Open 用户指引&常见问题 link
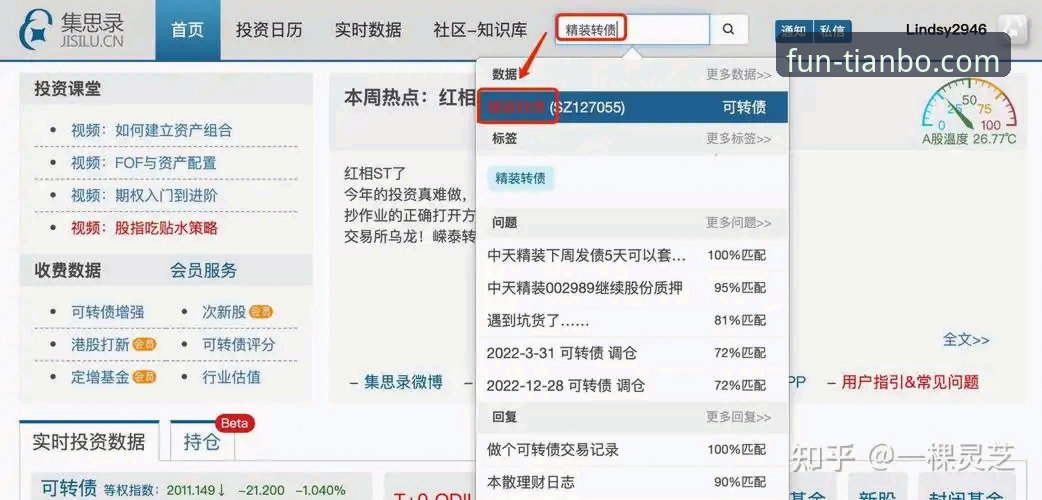The height and width of the screenshot is (500, 1042). (x=910, y=382)
